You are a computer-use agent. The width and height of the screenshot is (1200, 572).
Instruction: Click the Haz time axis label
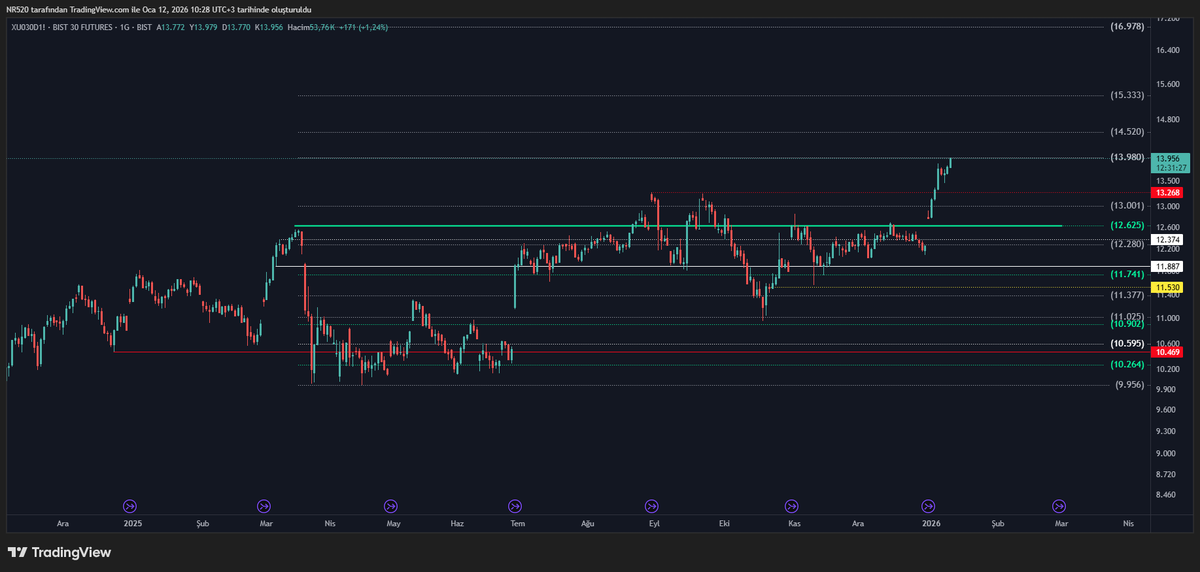(x=458, y=523)
